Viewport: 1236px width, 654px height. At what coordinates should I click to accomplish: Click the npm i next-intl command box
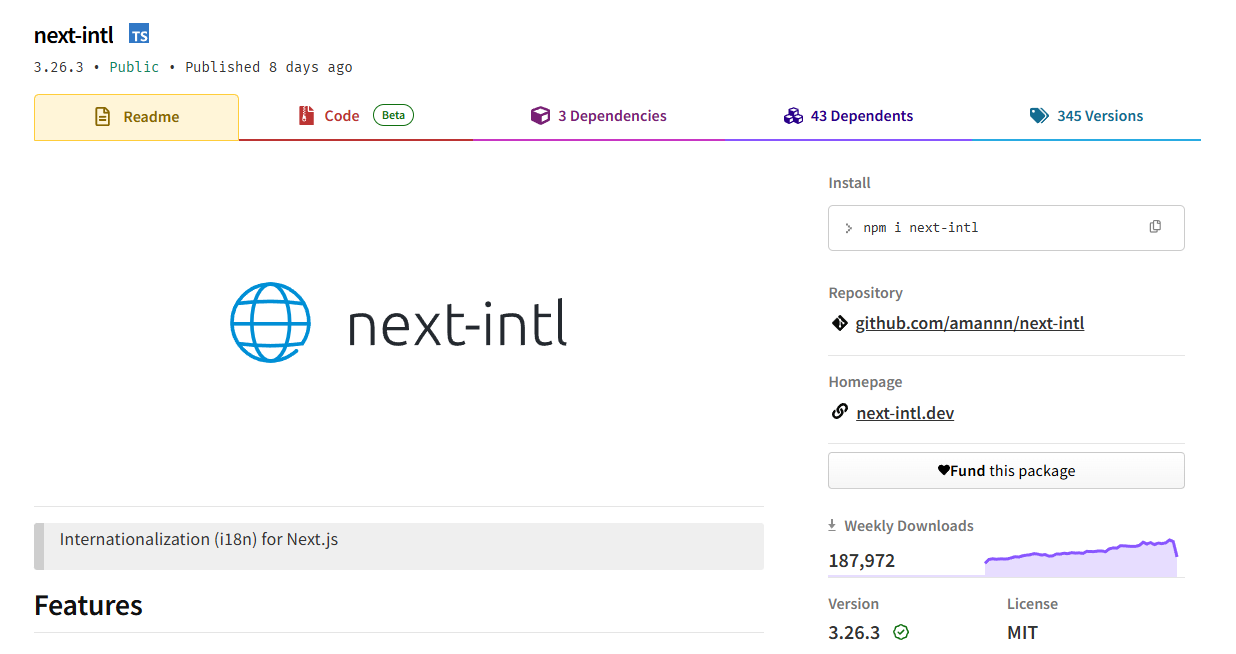(x=1006, y=228)
